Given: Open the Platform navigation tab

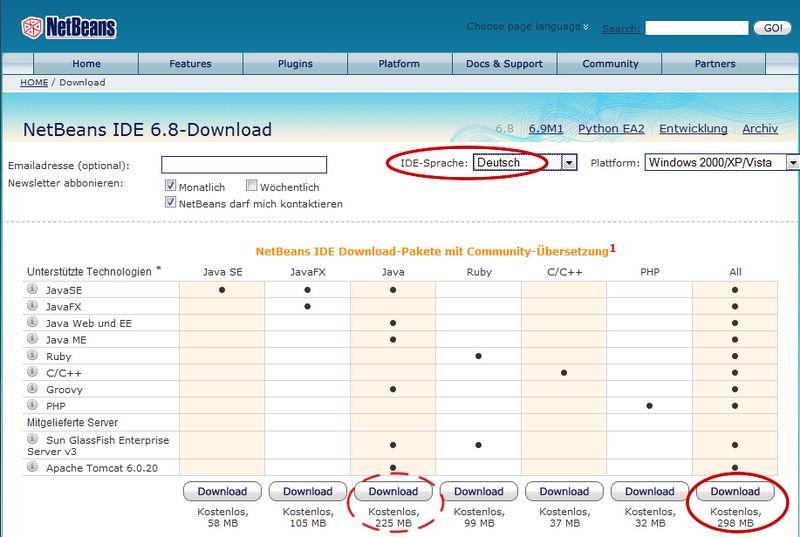Looking at the screenshot, I should coord(399,64).
